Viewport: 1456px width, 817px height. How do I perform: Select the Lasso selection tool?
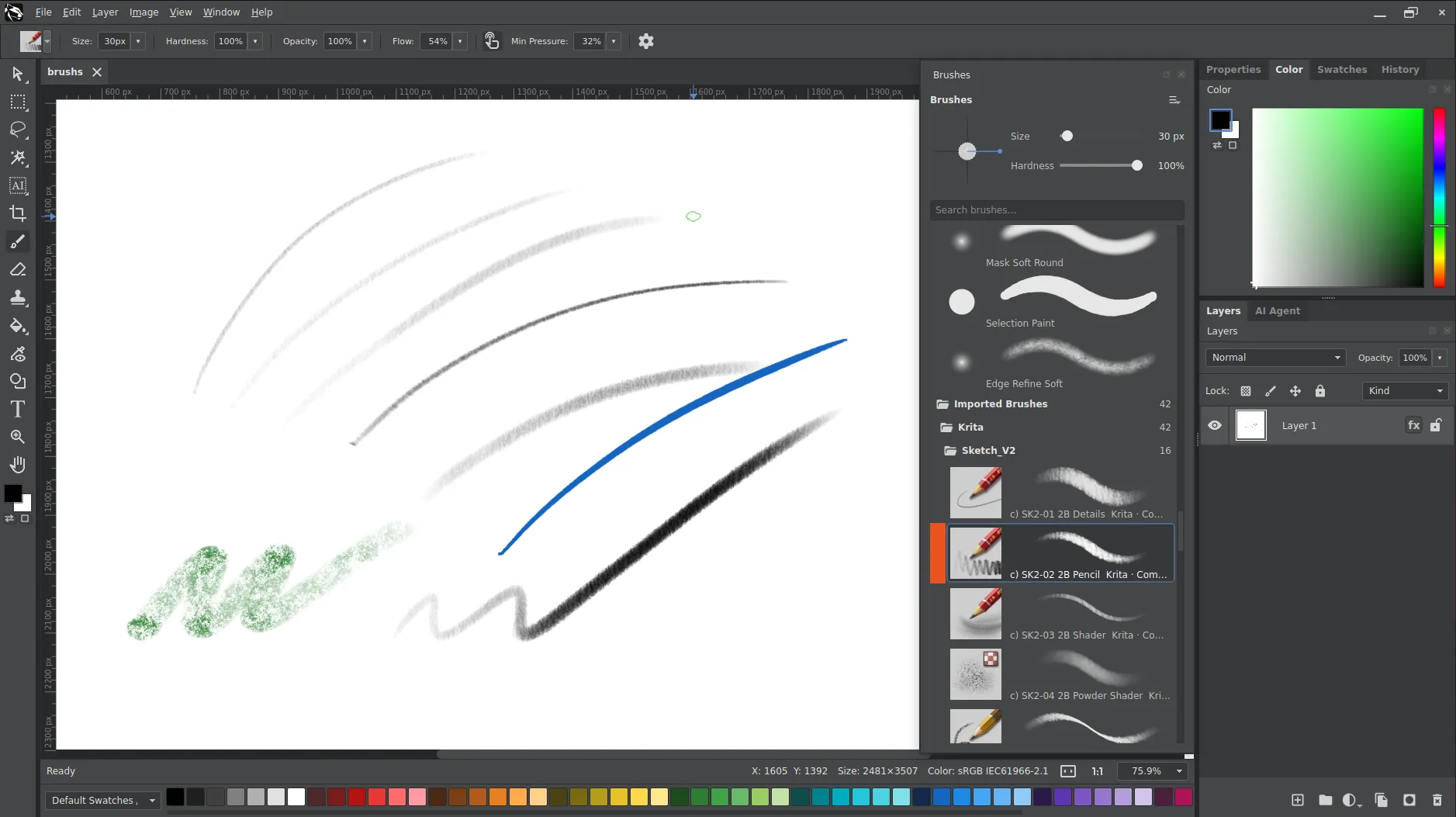(x=18, y=130)
